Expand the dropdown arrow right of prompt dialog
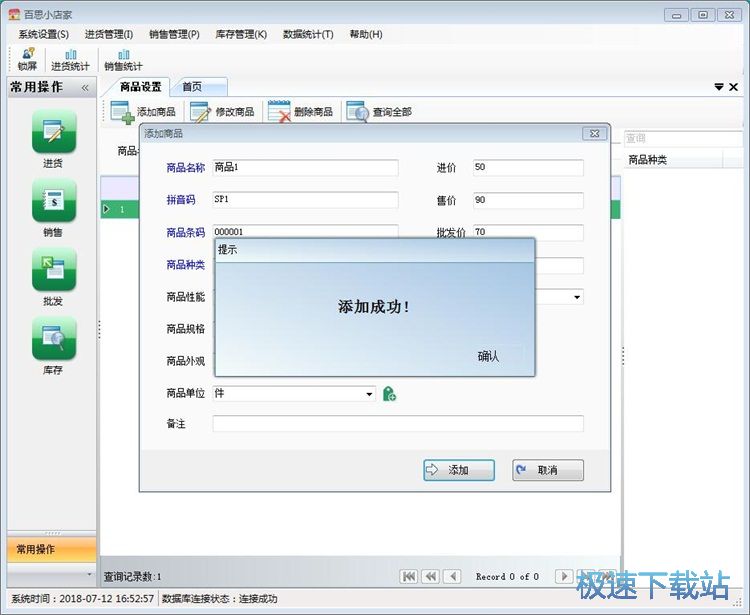750x615 pixels. coord(577,297)
